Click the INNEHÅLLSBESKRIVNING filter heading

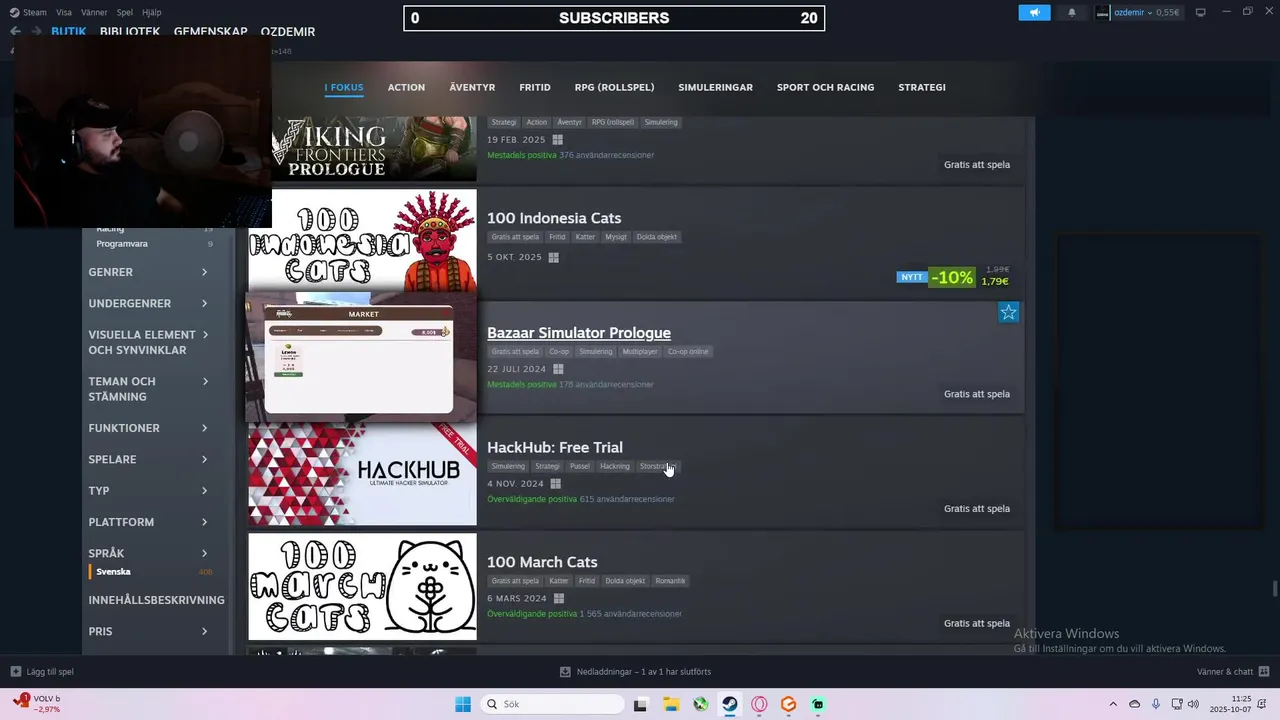point(156,600)
